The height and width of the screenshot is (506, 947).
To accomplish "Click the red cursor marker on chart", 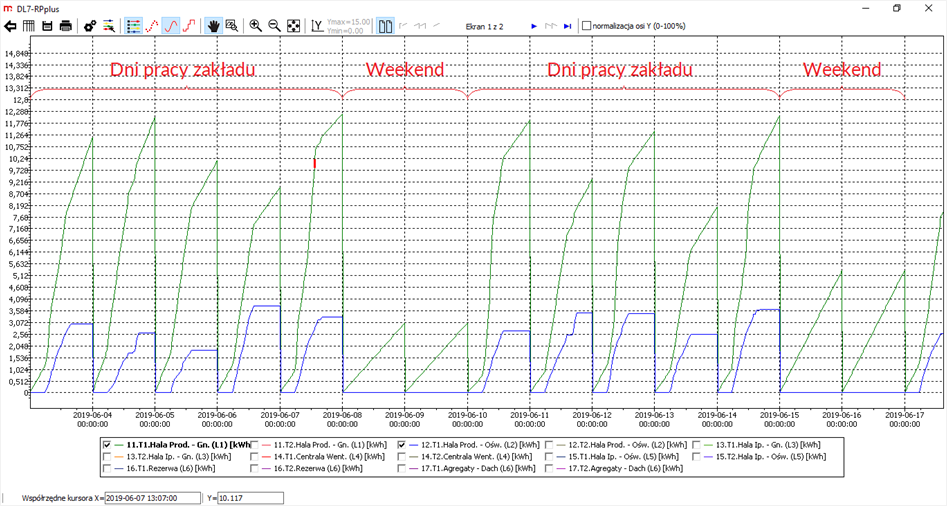I will 315,163.
